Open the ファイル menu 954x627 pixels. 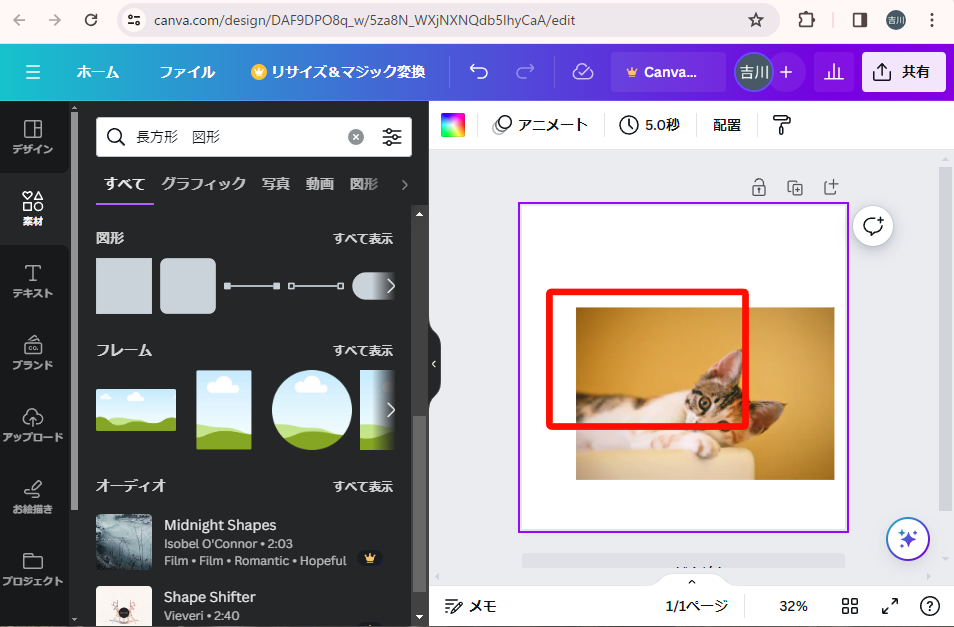[x=187, y=72]
